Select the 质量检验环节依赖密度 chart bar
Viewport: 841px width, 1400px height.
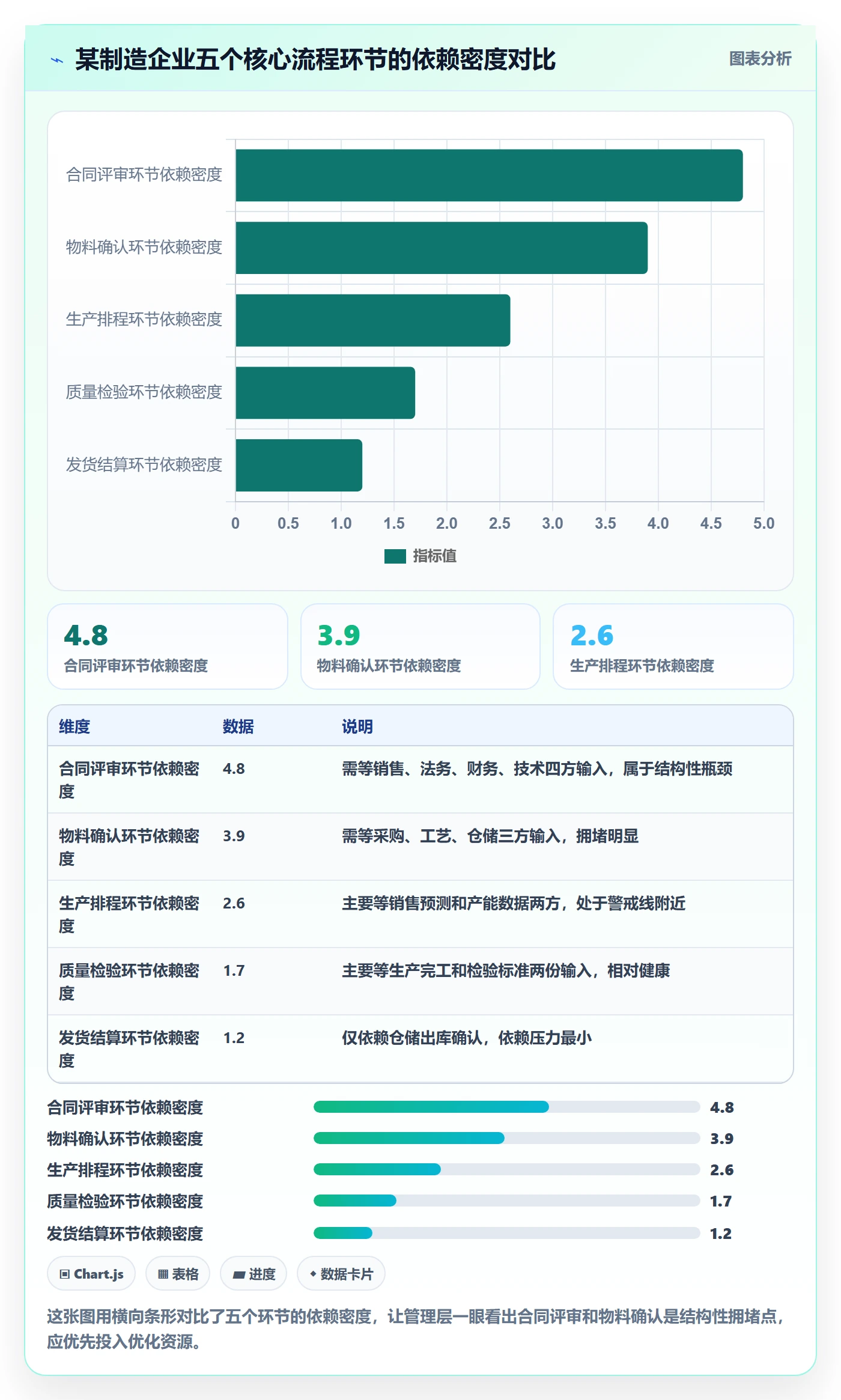point(325,393)
